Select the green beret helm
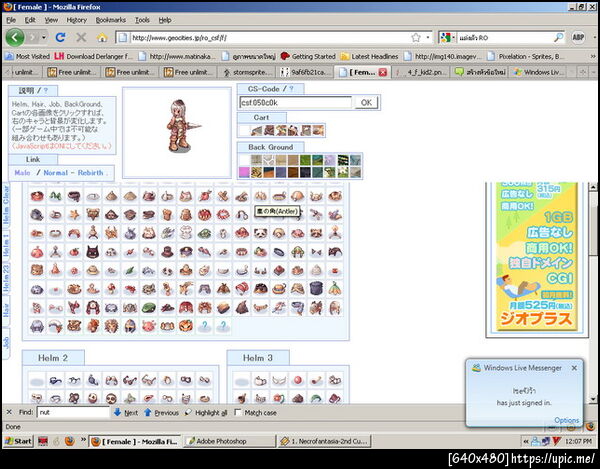The width and height of the screenshot is (600, 469). tap(148, 308)
